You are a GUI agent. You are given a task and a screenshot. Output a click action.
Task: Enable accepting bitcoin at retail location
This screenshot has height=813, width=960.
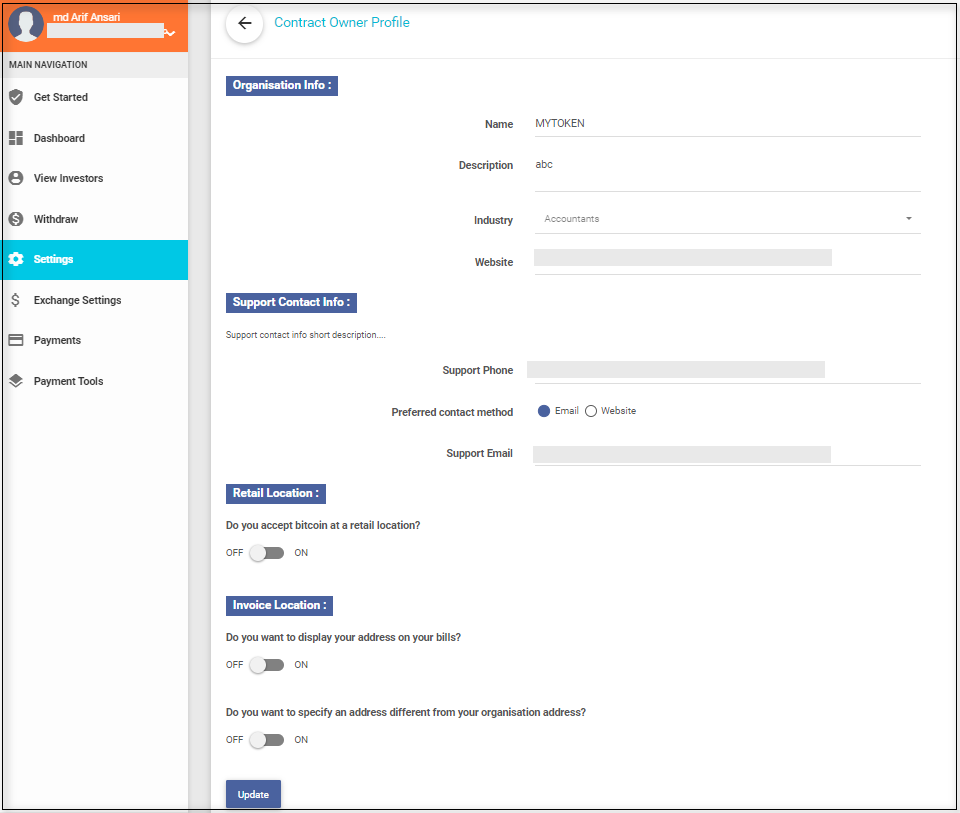(267, 553)
